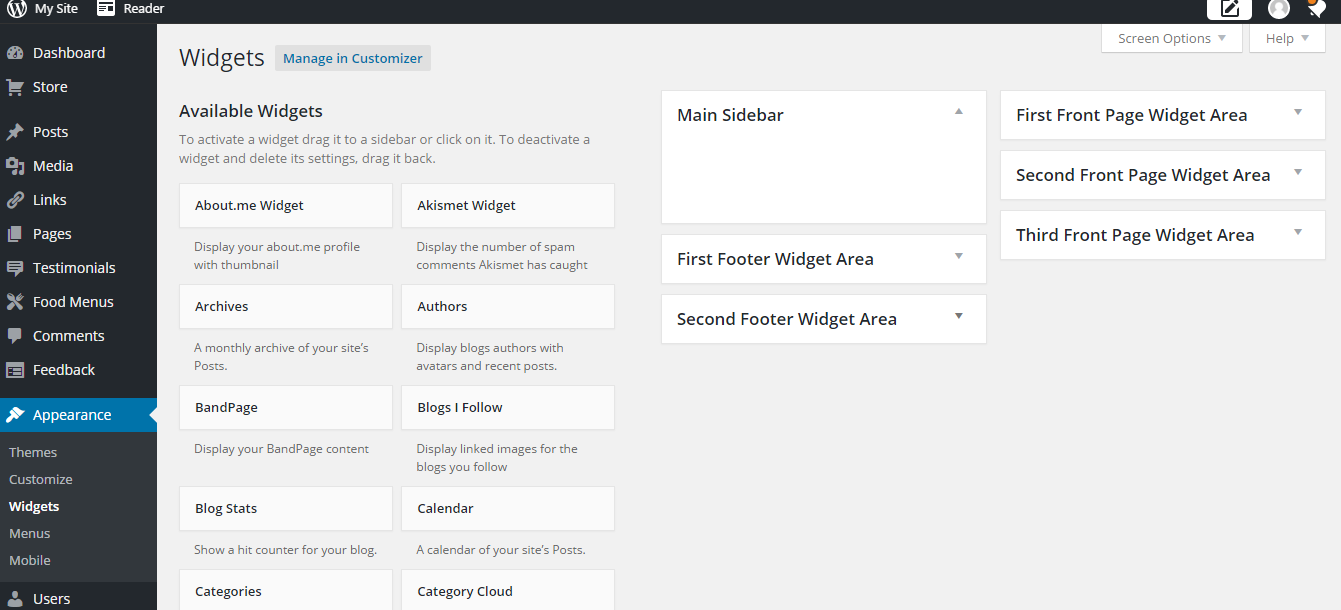The height and width of the screenshot is (610, 1341).
Task: Collapse the Main Sidebar widget area
Action: [958, 112]
